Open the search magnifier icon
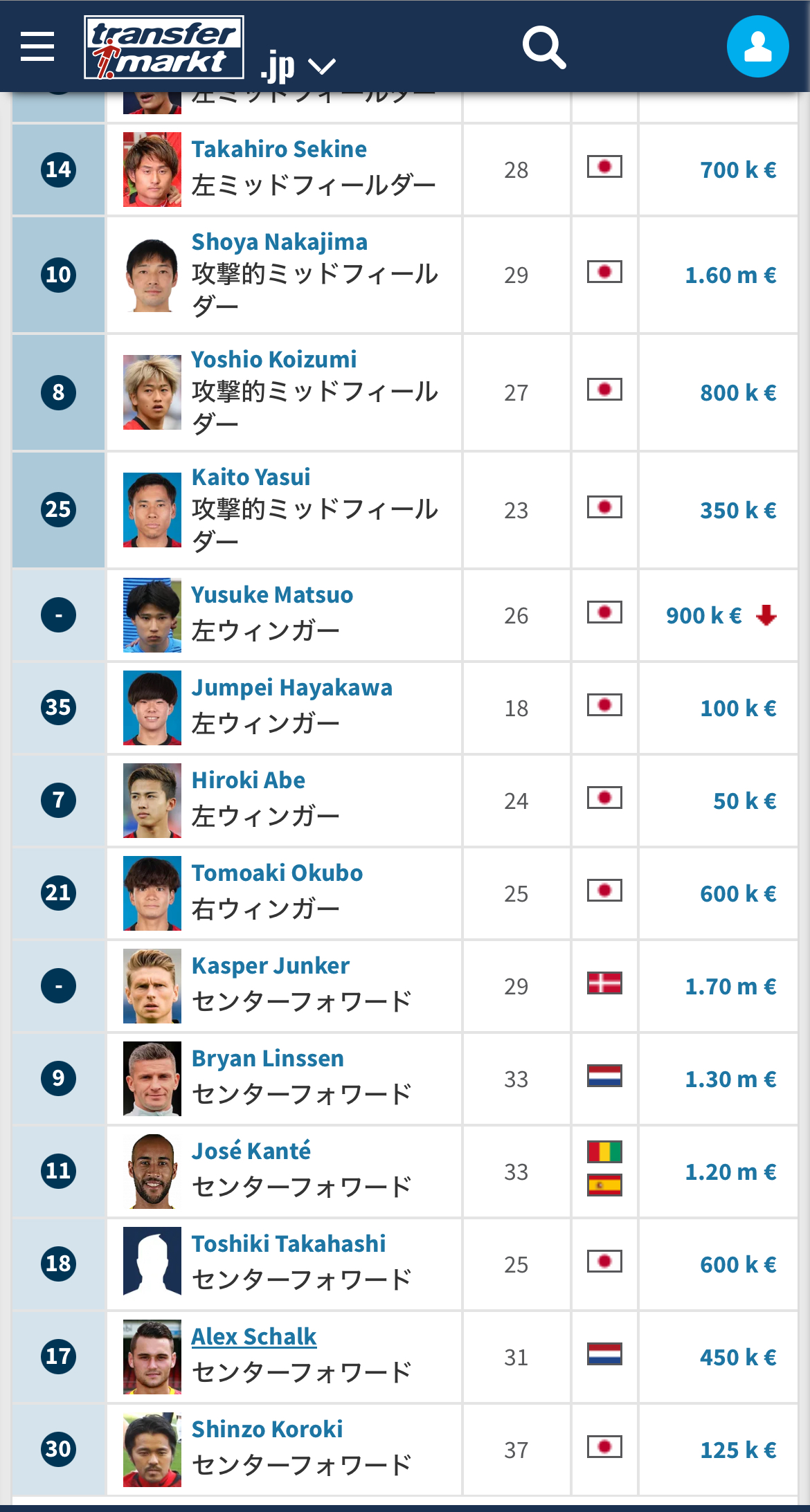This screenshot has height=1512, width=810. coord(544,47)
